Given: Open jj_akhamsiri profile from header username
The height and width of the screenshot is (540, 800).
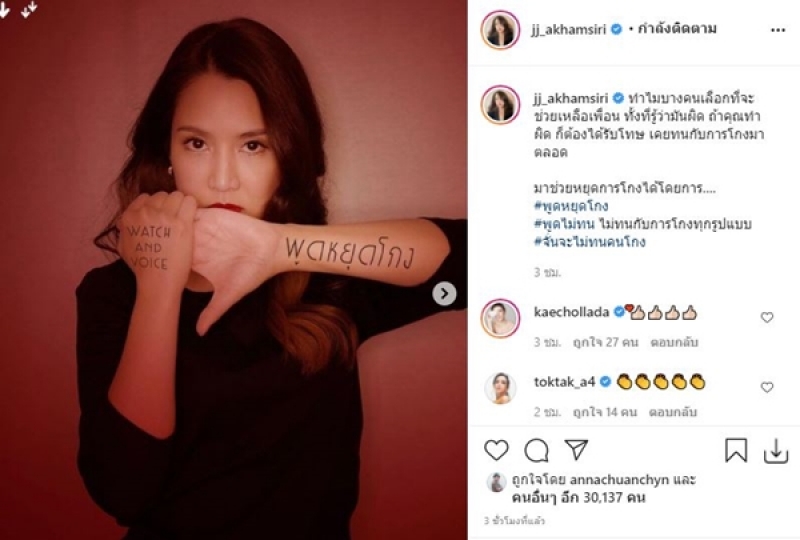Looking at the screenshot, I should click(x=569, y=30).
